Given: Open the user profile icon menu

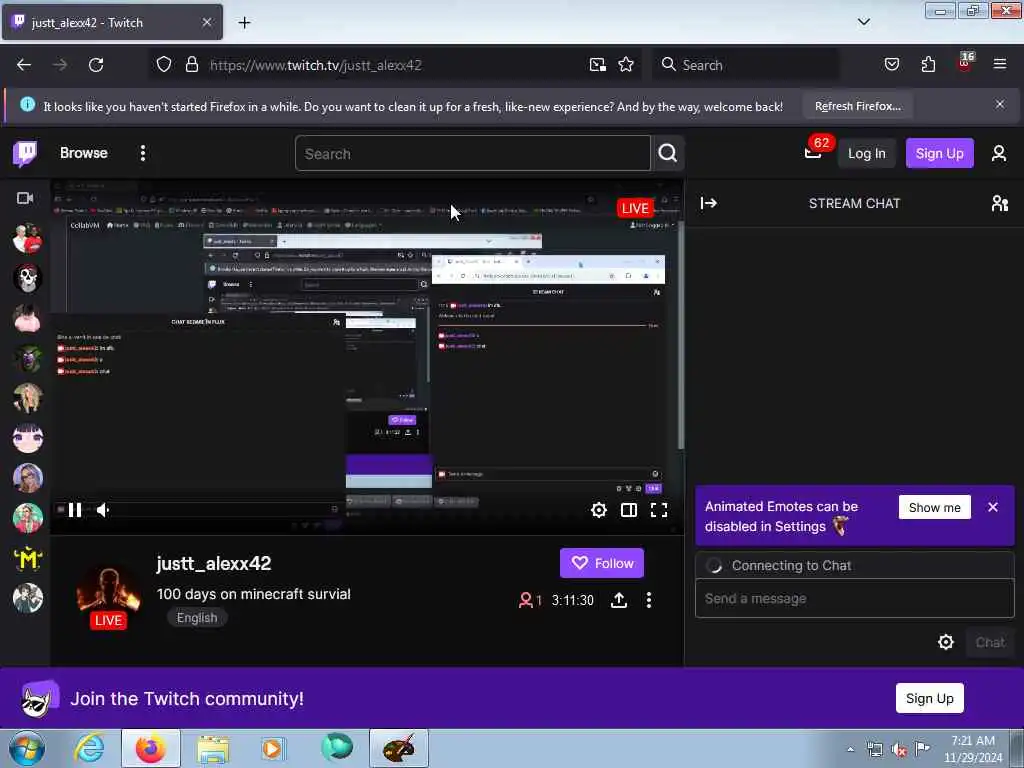Looking at the screenshot, I should pyautogui.click(x=999, y=153).
